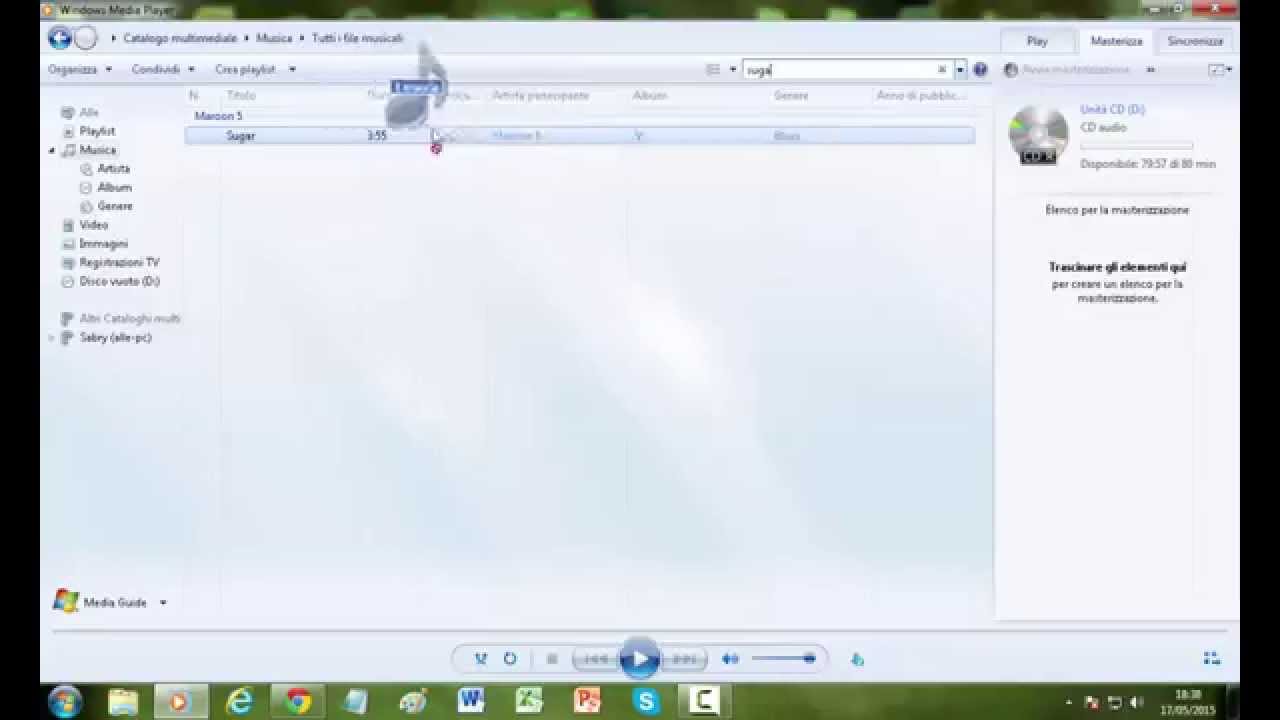Open the Windows Start menu

65,701
